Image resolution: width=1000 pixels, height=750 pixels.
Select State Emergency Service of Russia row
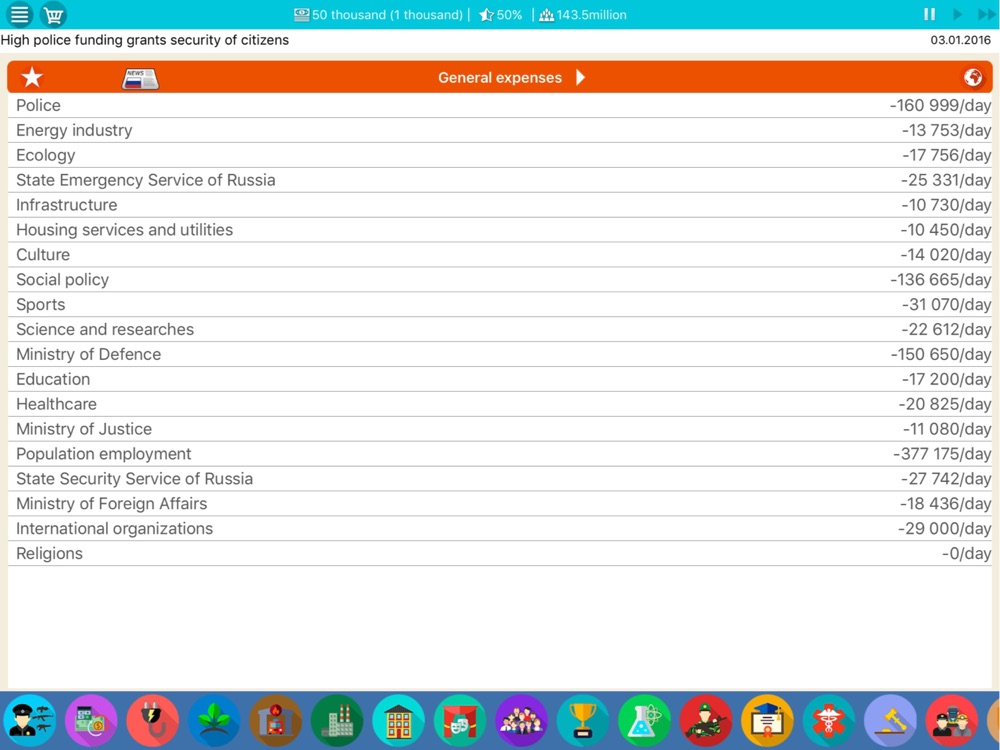500,180
